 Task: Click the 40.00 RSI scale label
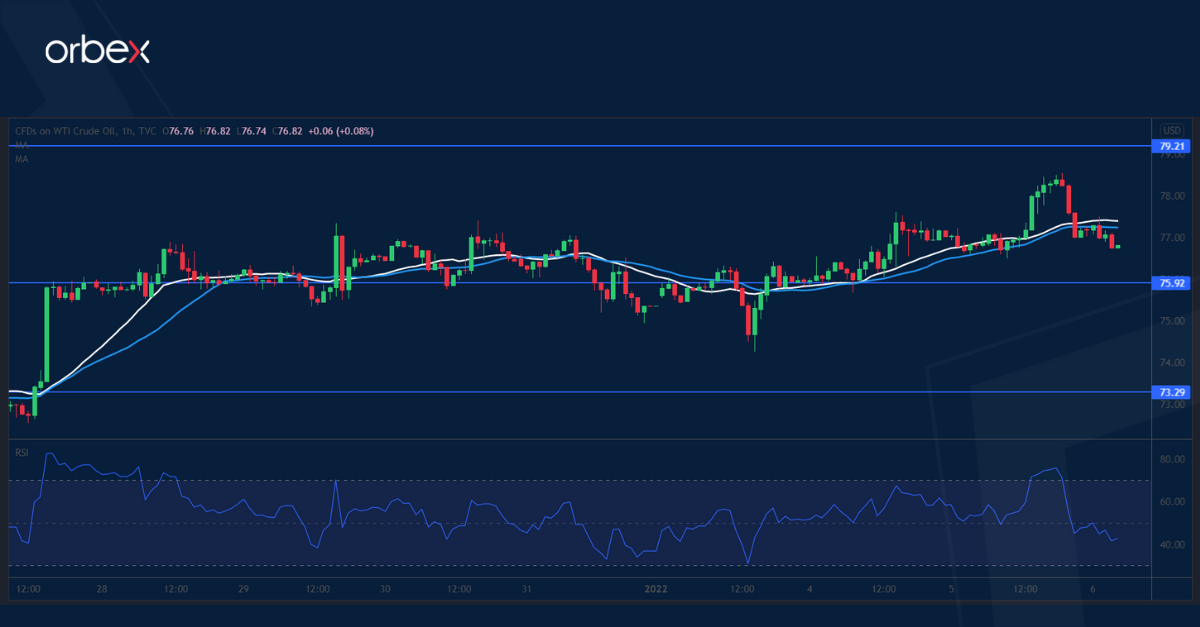click(x=1171, y=545)
